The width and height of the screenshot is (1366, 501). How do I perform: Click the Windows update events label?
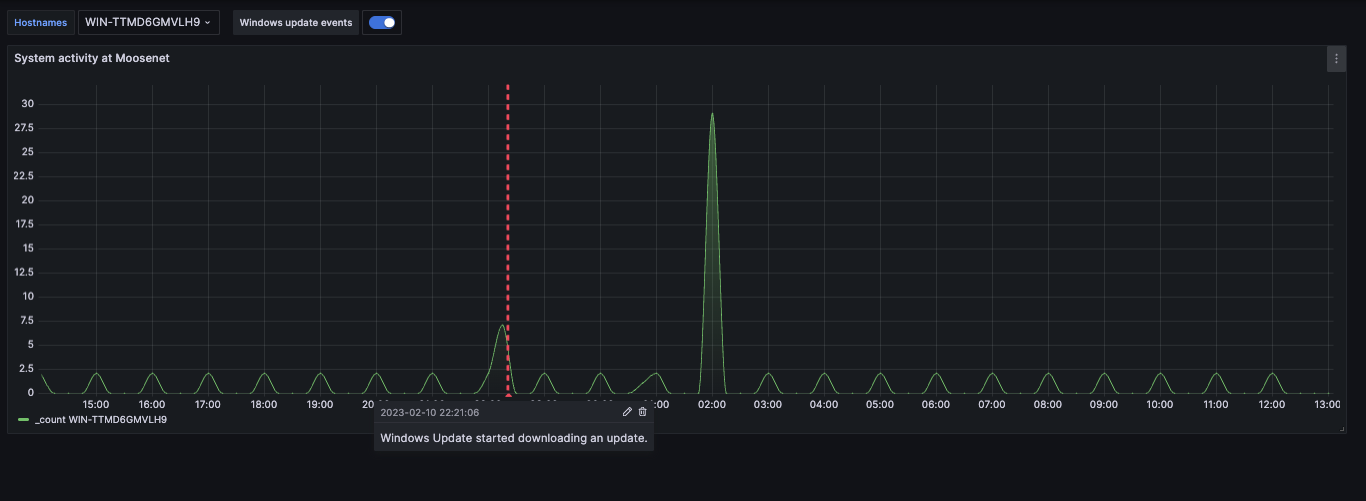295,23
